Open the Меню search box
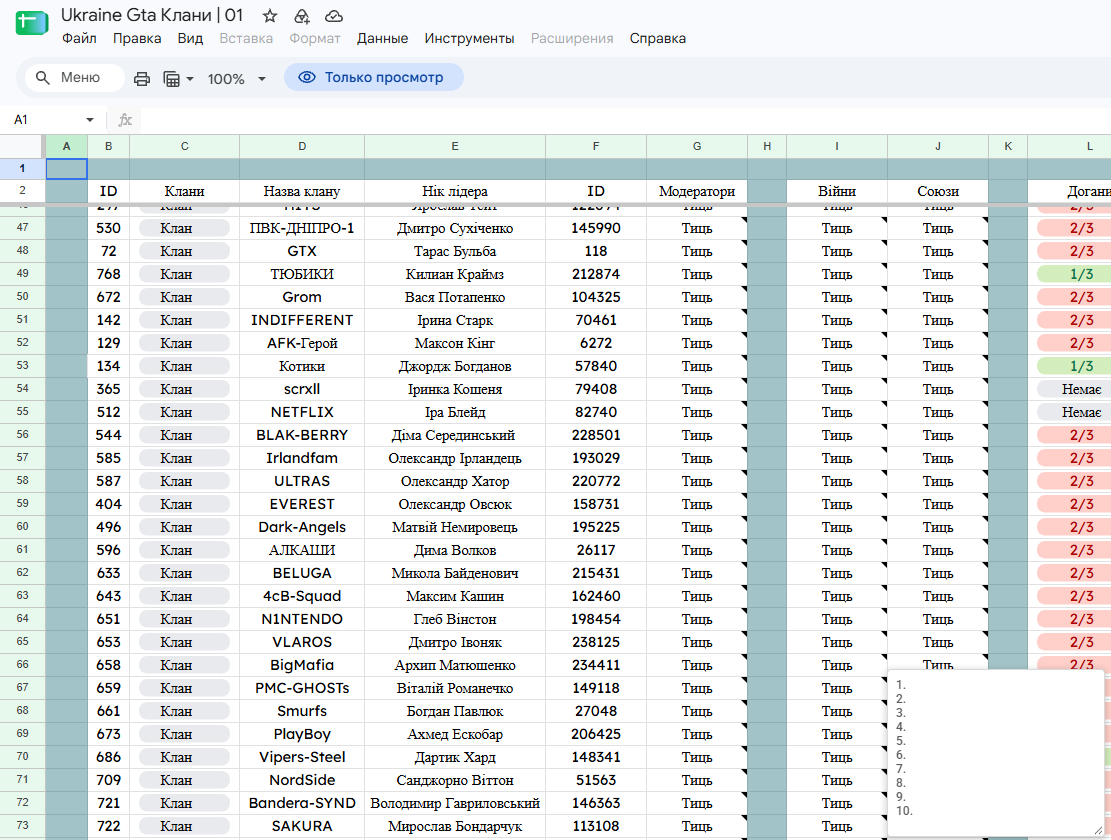This screenshot has width=1111, height=840. [x=74, y=77]
